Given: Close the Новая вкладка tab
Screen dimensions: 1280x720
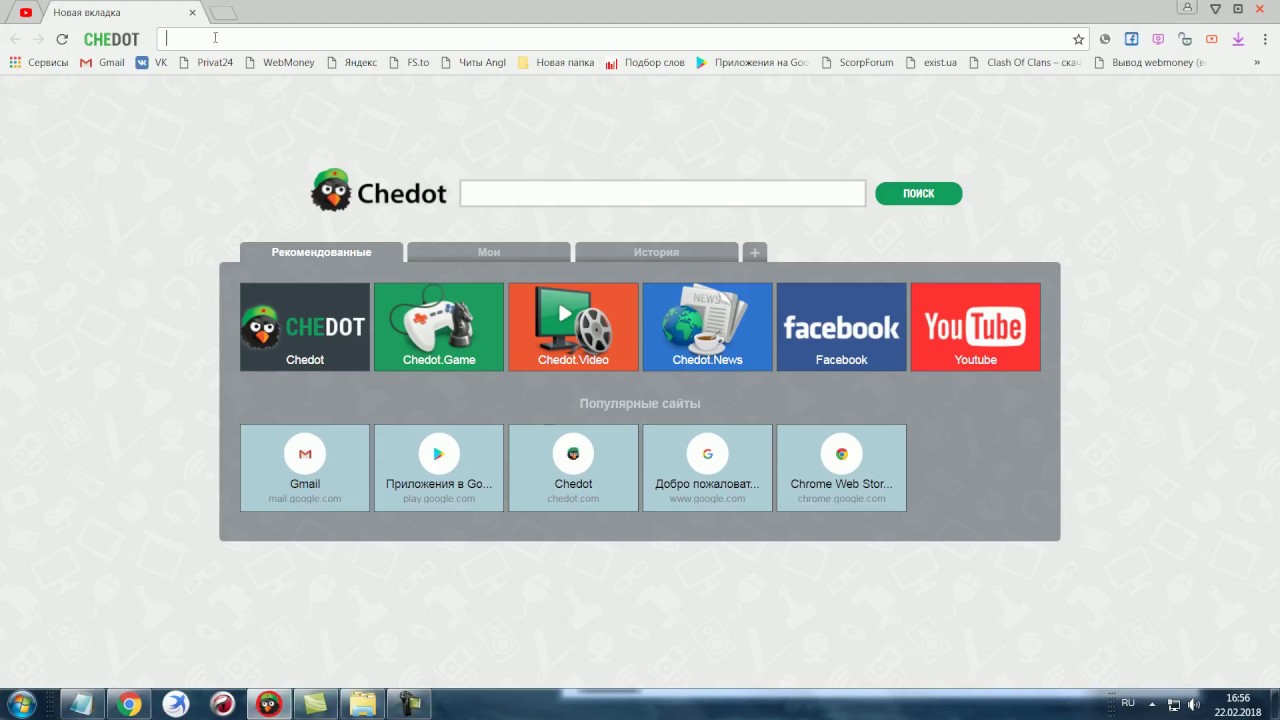Looking at the screenshot, I should pos(193,13).
